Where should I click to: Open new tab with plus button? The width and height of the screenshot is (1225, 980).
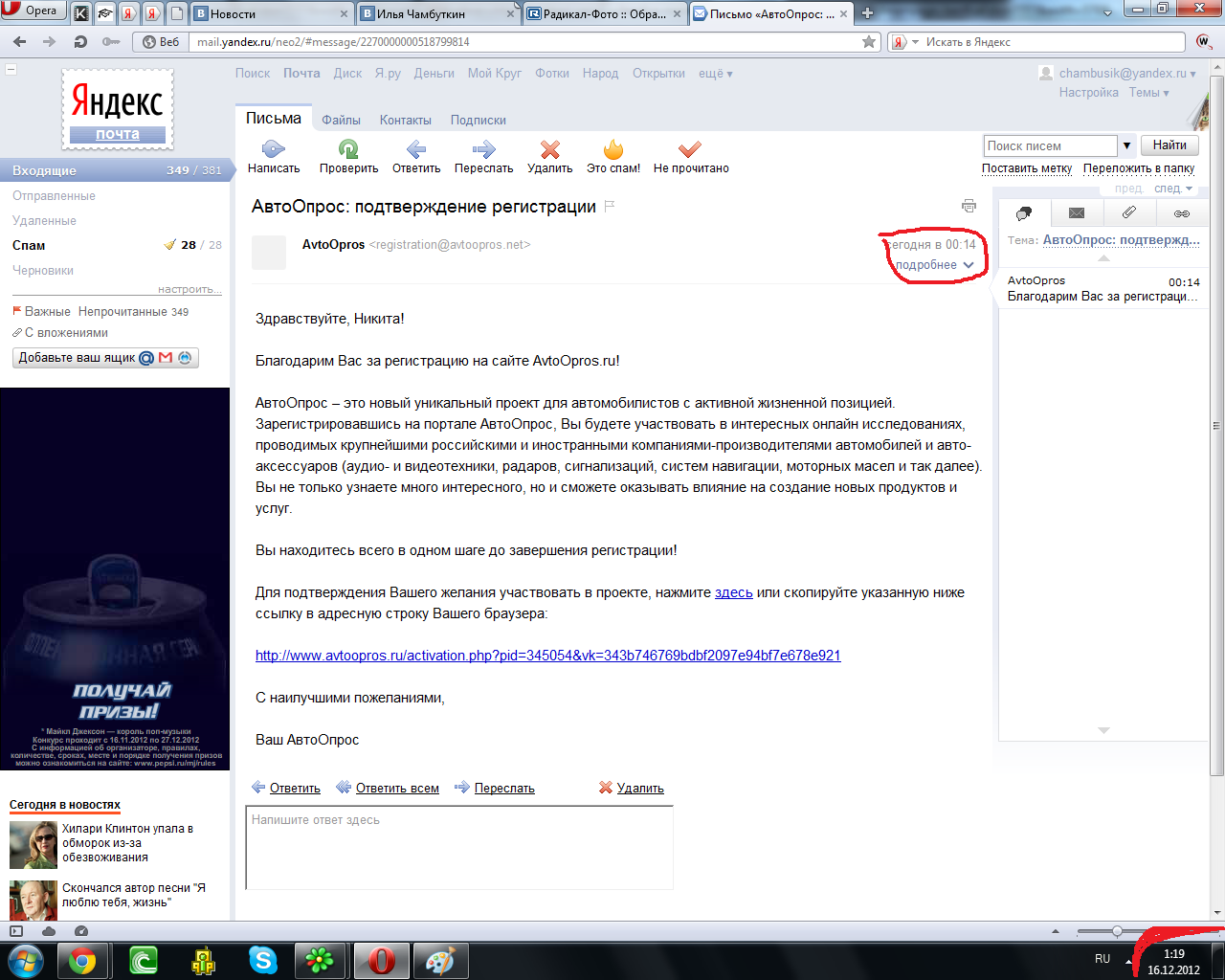tap(868, 13)
